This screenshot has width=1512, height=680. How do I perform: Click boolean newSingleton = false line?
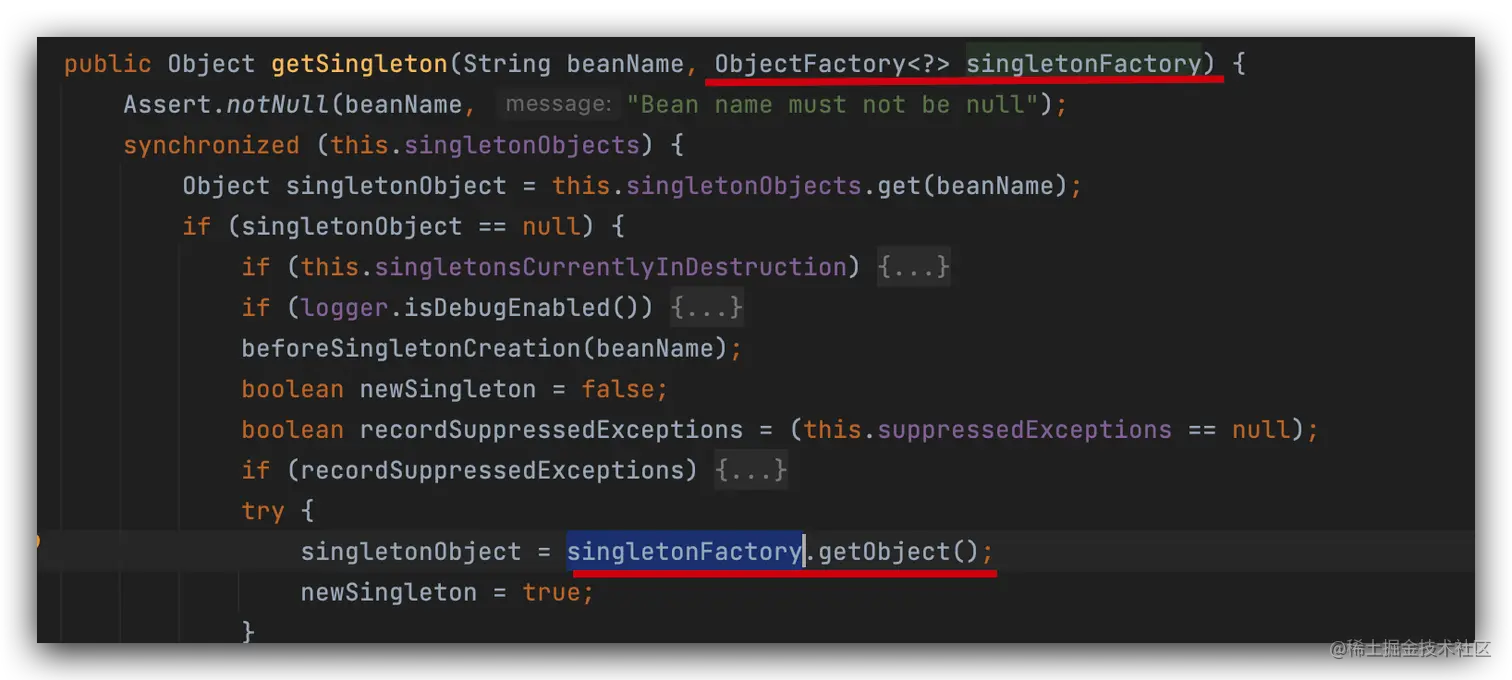(x=454, y=389)
